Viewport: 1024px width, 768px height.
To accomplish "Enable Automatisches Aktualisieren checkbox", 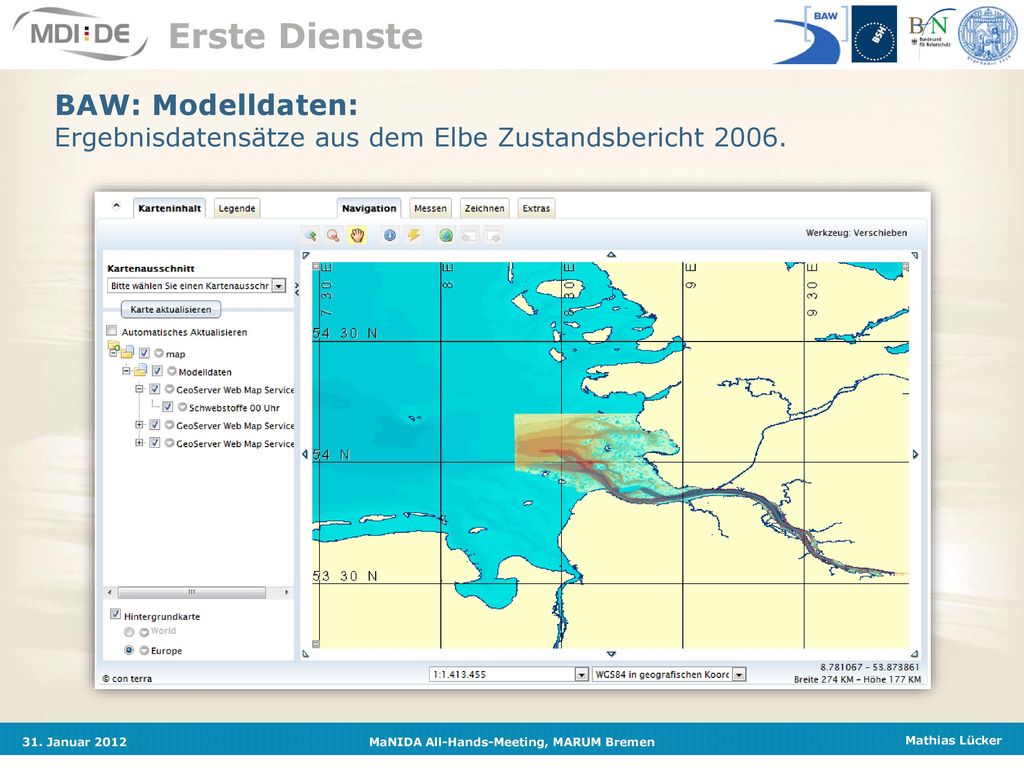I will point(112,330).
